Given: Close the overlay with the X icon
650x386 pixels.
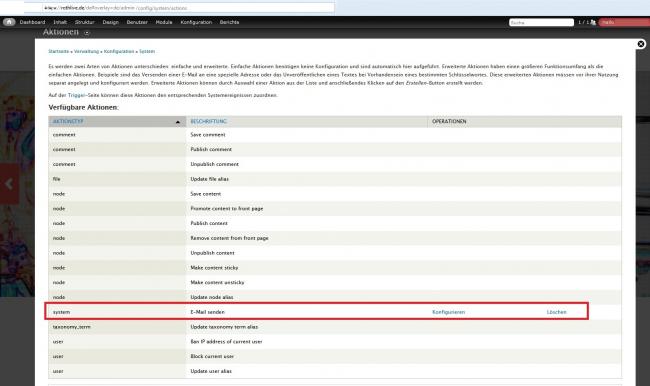Looking at the screenshot, I should pos(641,44).
